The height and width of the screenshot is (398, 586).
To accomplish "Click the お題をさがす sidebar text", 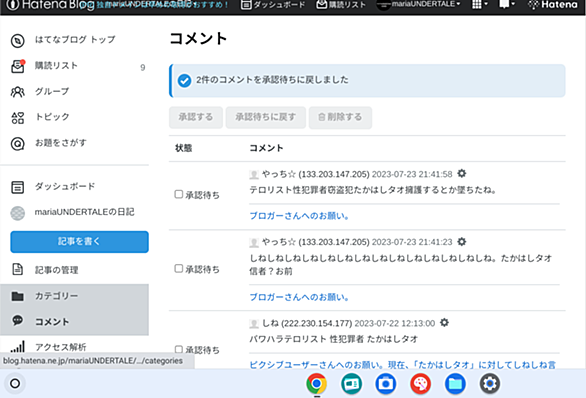I will tap(61, 143).
